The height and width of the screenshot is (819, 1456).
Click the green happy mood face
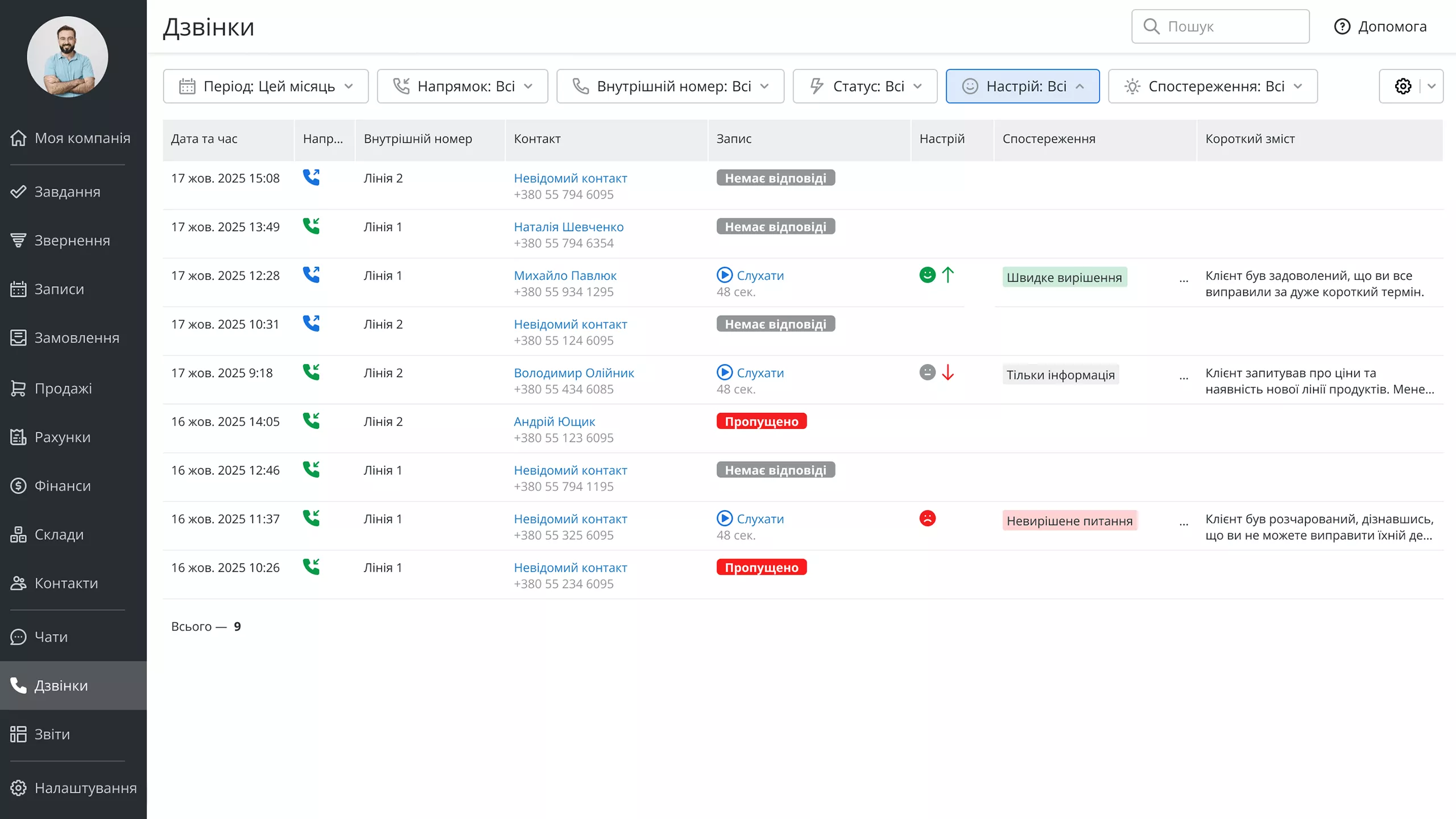tap(927, 275)
